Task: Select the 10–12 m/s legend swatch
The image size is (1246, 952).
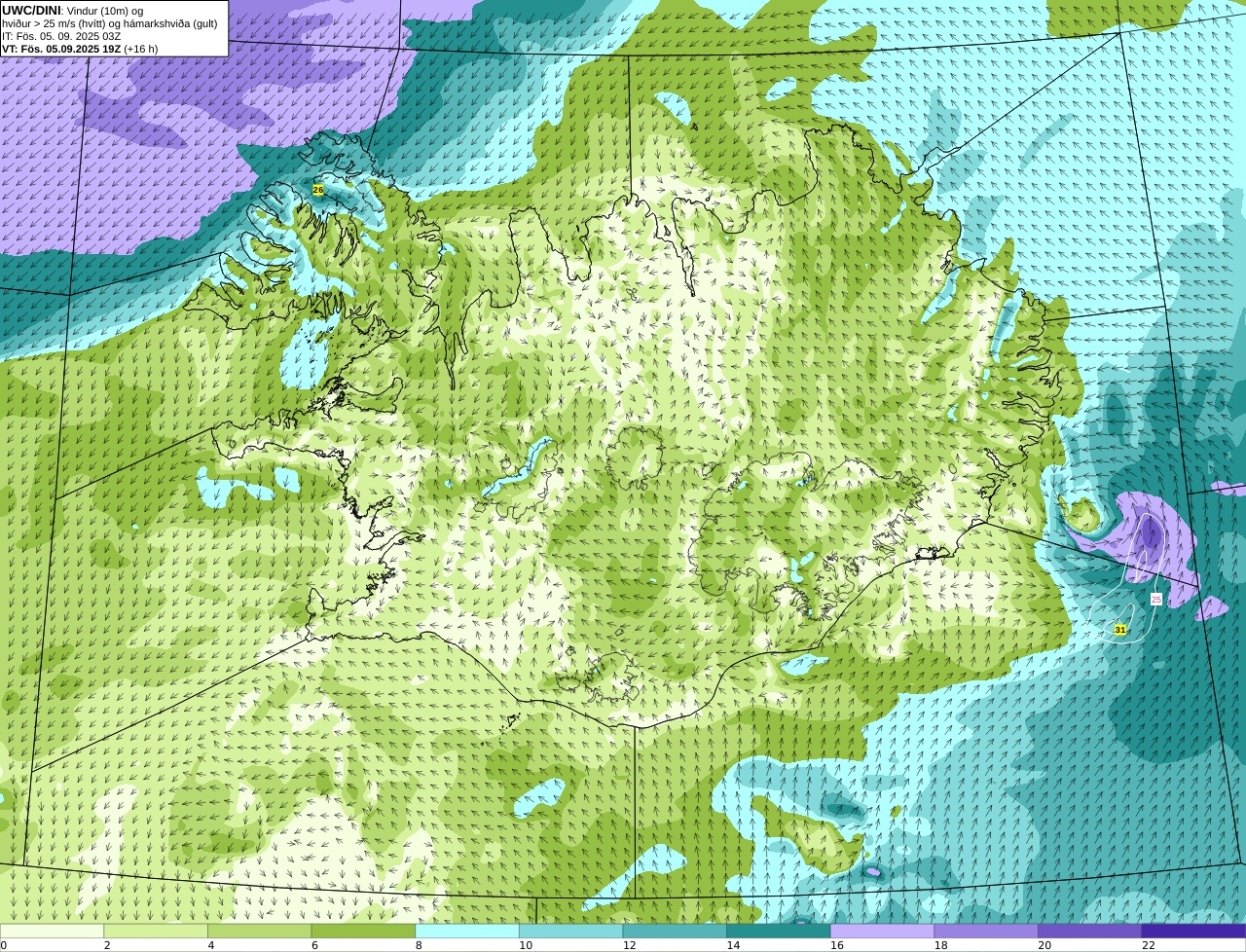Action: [x=571, y=931]
